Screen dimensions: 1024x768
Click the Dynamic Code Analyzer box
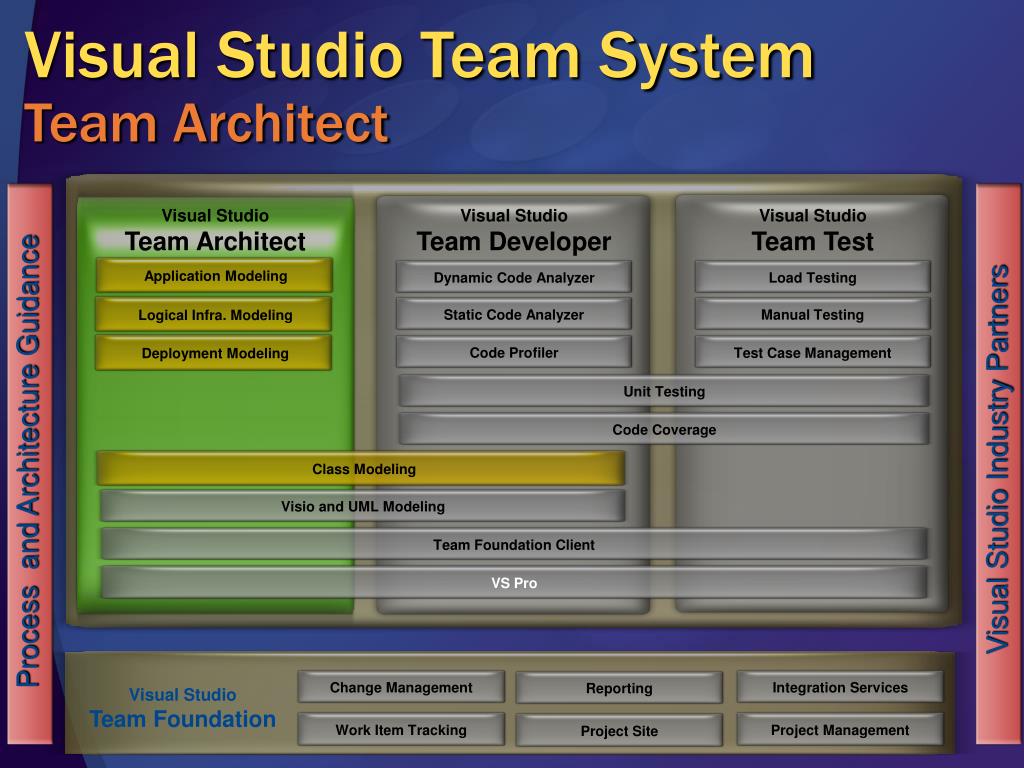tap(514, 277)
